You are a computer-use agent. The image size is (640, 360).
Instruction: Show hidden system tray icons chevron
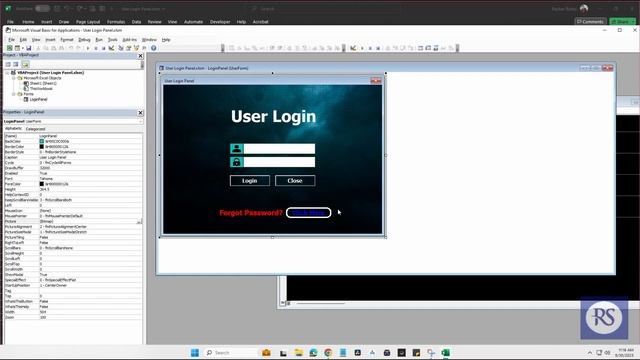590,353
